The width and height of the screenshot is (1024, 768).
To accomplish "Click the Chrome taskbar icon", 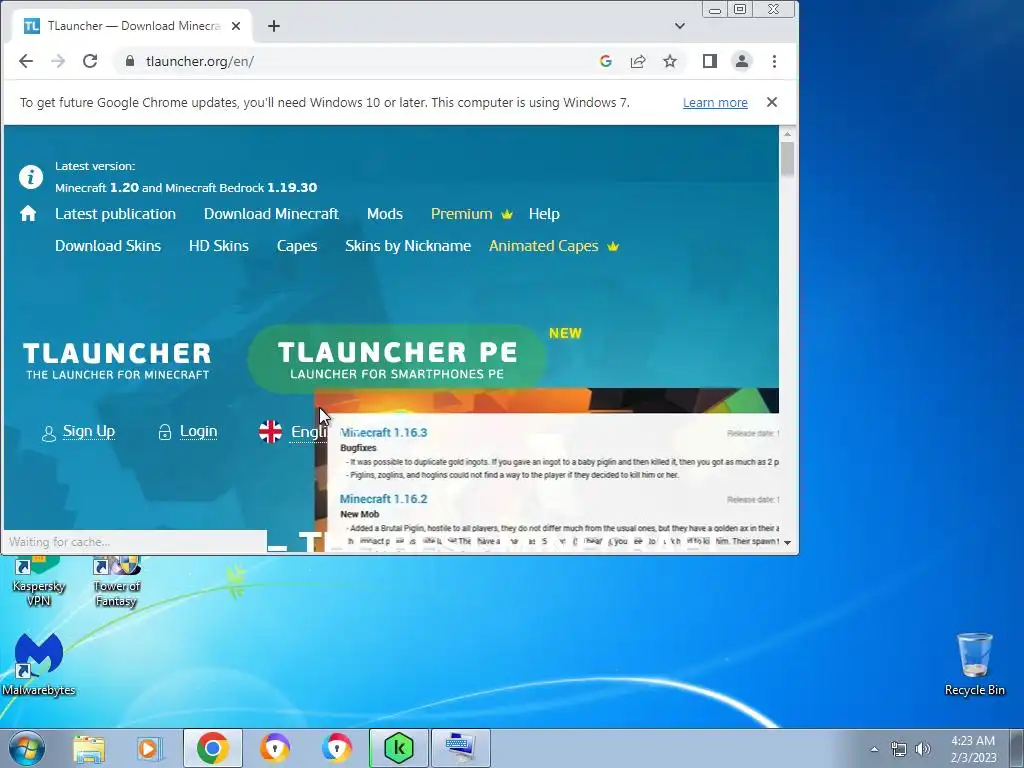I will (x=213, y=748).
